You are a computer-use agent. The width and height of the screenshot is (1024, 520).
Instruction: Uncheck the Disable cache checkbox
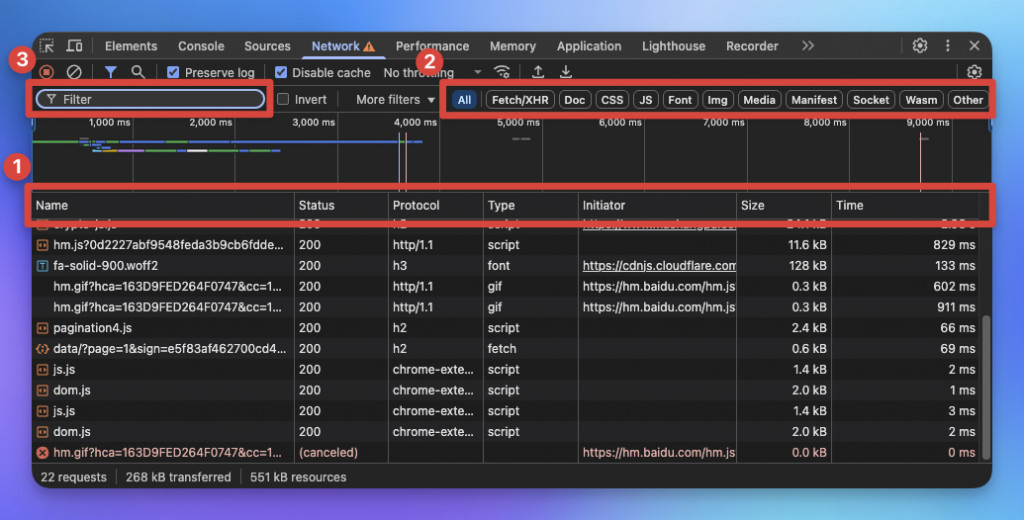pyautogui.click(x=281, y=73)
